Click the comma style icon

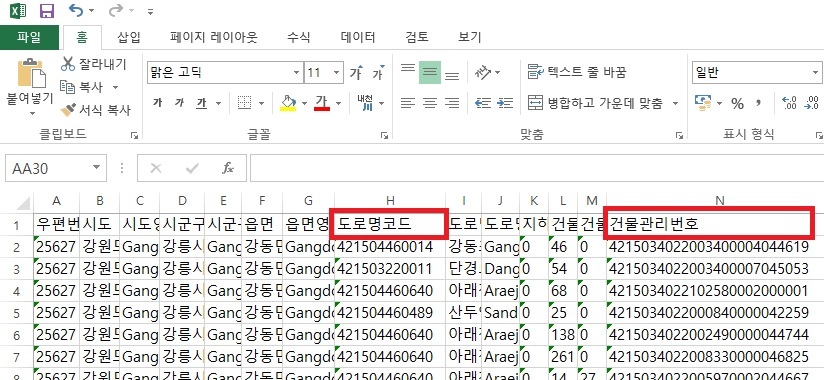click(758, 103)
